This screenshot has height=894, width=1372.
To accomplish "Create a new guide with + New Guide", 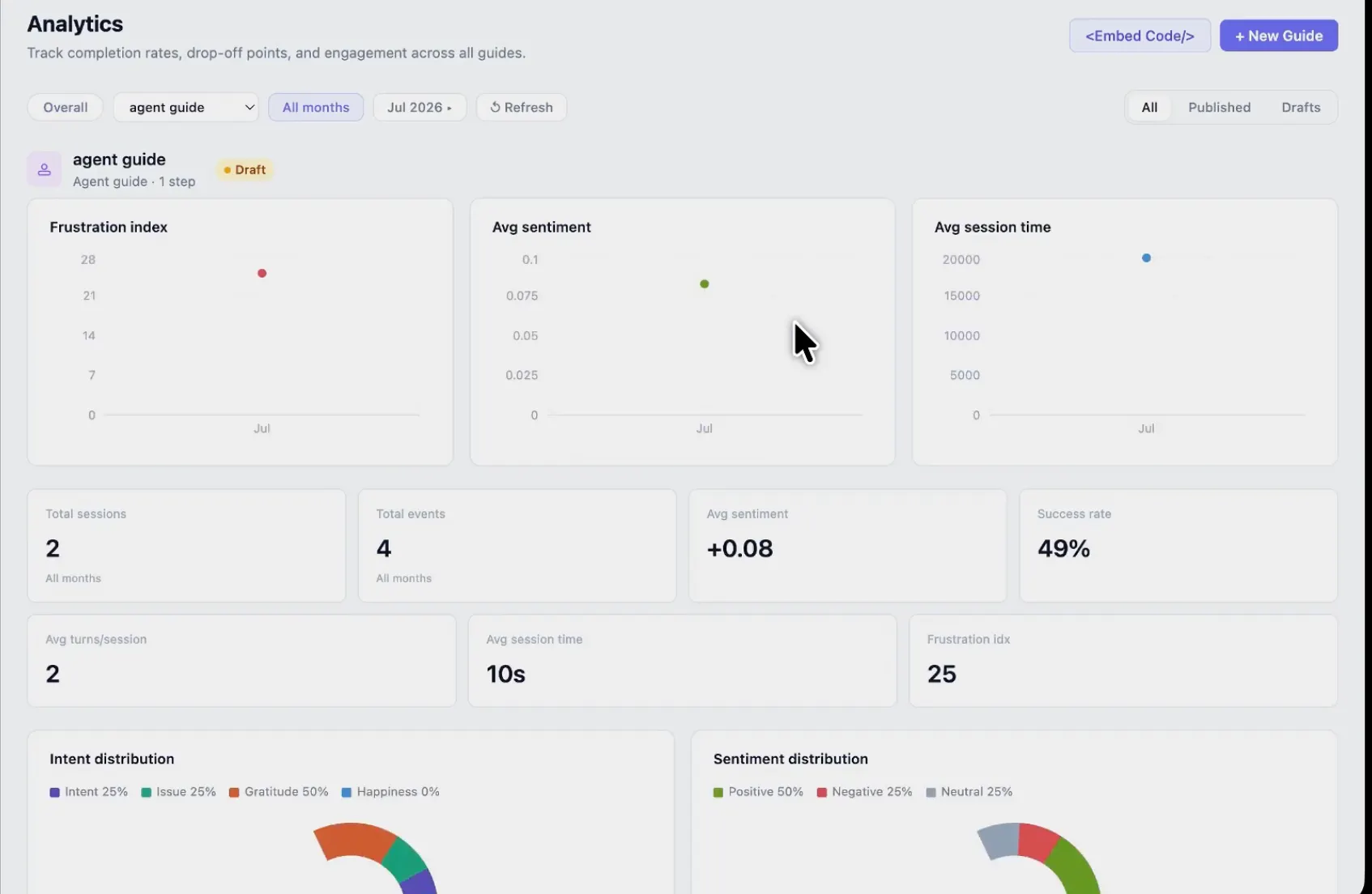I will [x=1279, y=36].
